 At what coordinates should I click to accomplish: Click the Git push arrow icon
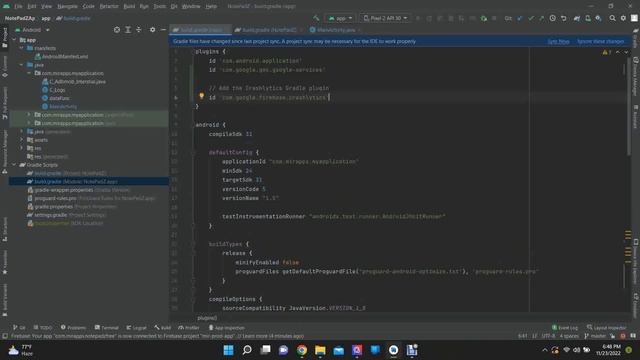click(542, 18)
